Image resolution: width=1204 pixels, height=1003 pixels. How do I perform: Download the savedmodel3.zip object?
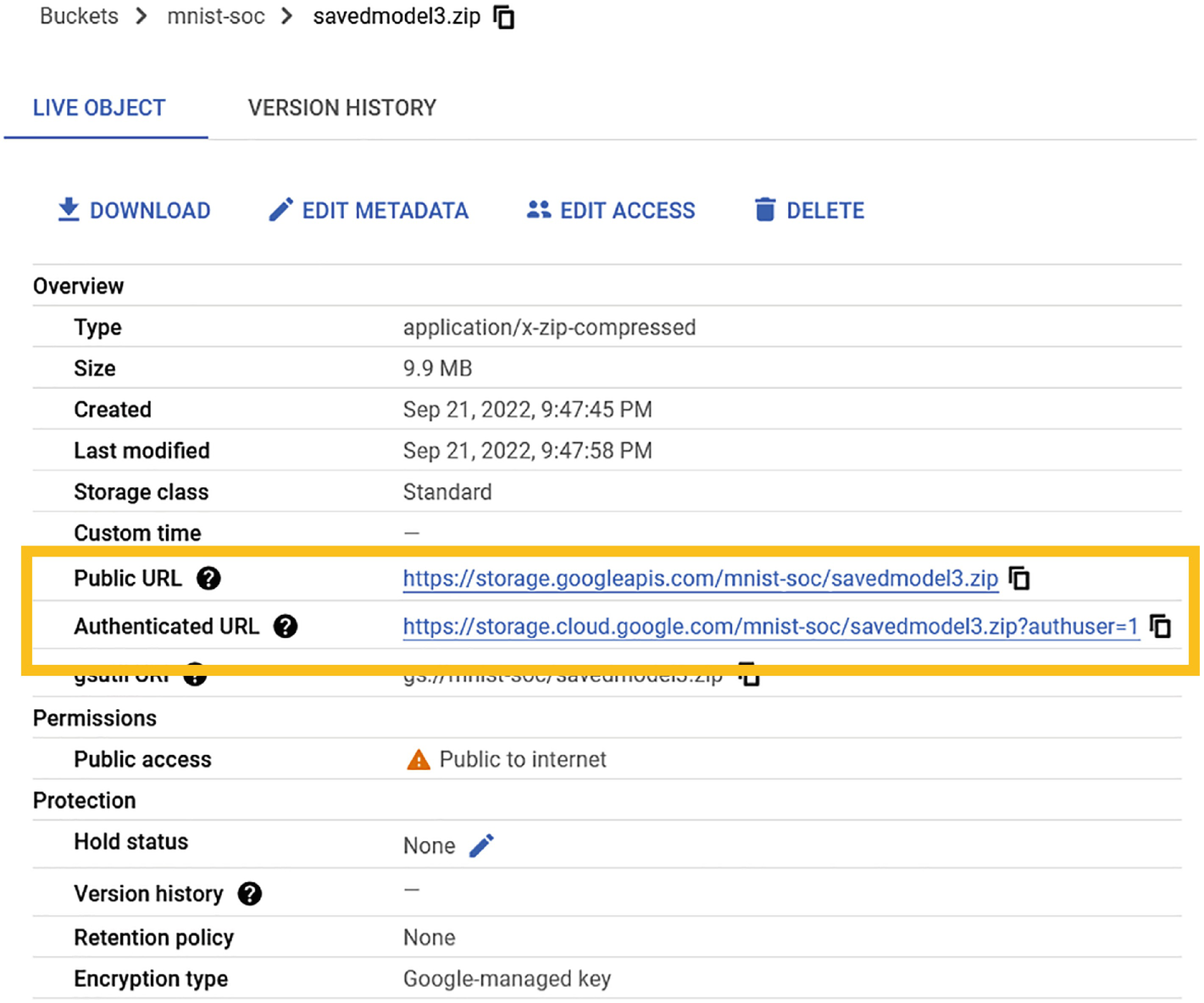pyautogui.click(x=134, y=210)
